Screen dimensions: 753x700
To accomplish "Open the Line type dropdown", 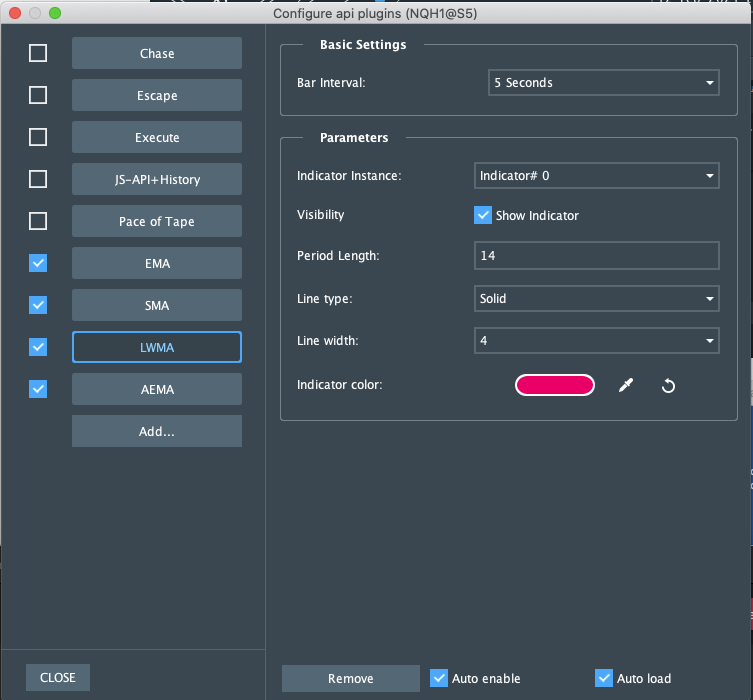I will (x=596, y=299).
